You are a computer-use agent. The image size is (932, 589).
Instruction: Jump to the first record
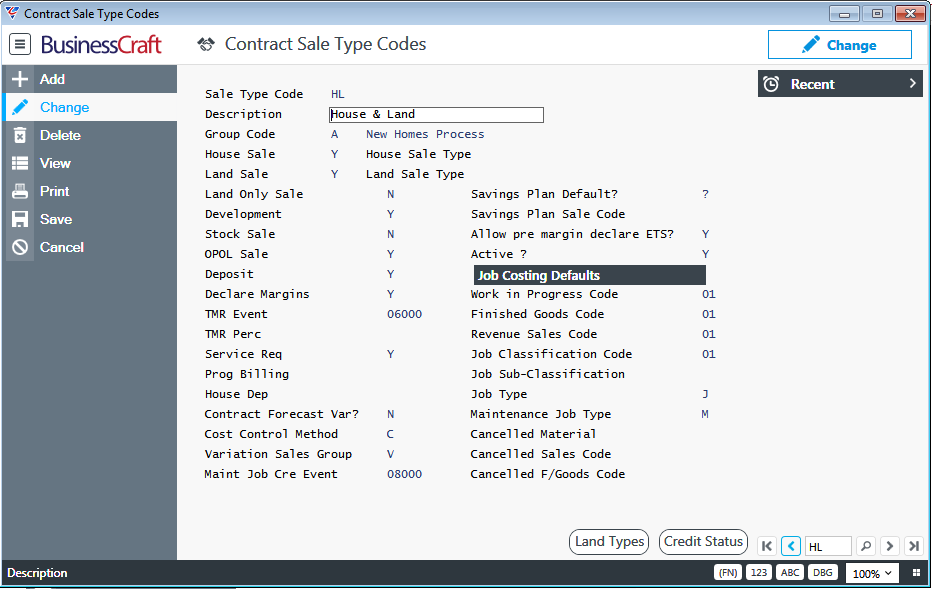(x=767, y=546)
